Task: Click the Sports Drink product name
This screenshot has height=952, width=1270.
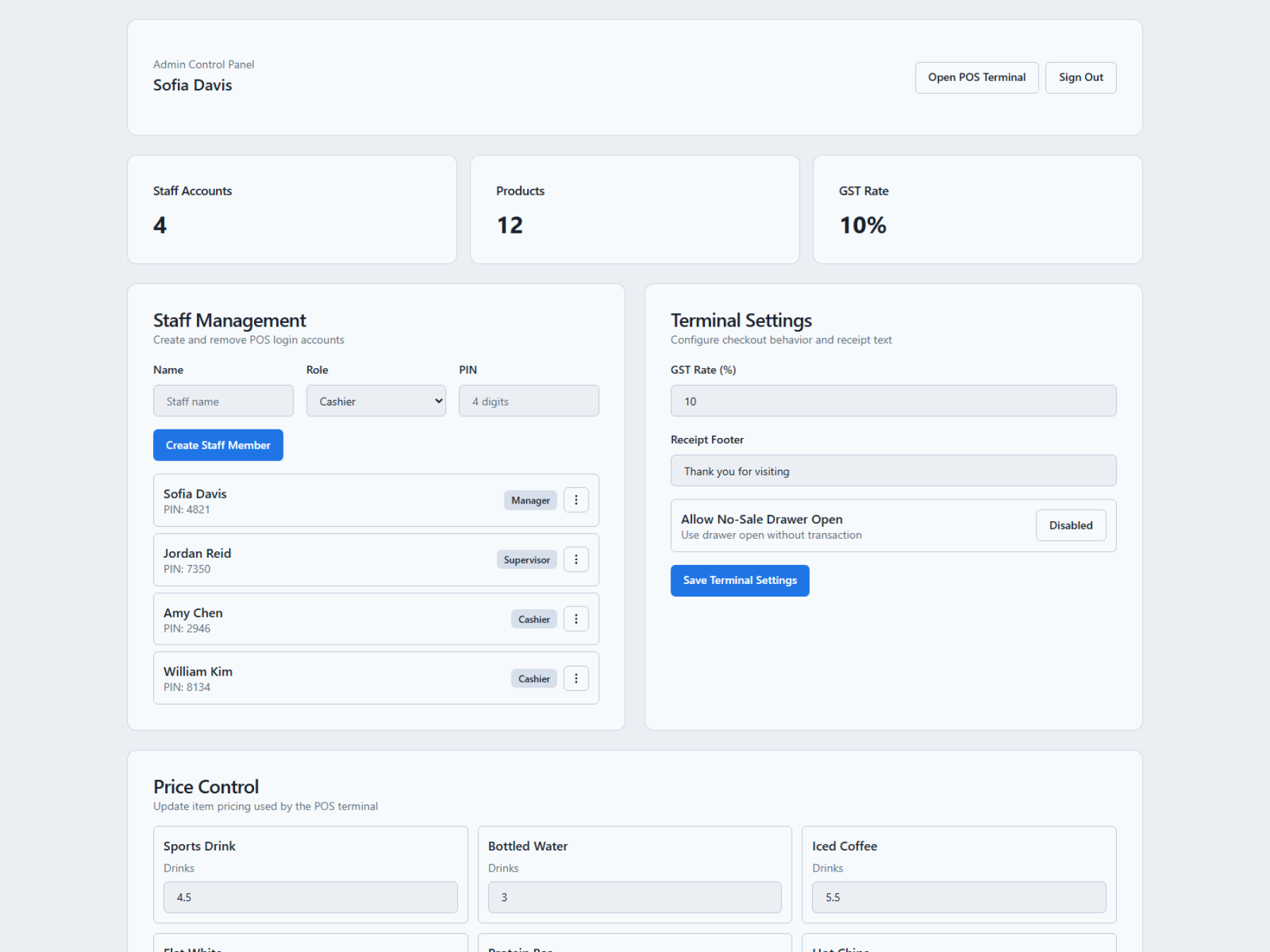Action: click(200, 846)
